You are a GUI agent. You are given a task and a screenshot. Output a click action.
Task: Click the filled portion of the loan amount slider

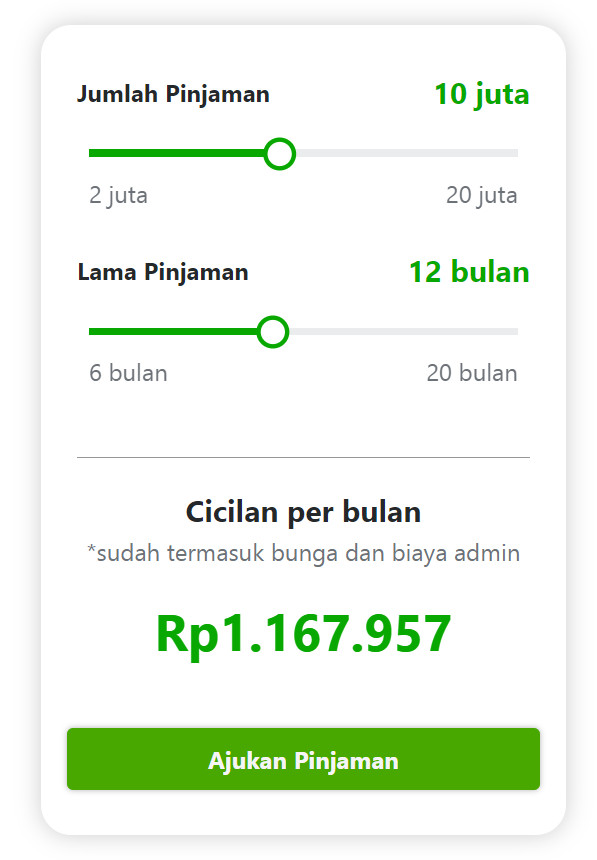[180, 155]
